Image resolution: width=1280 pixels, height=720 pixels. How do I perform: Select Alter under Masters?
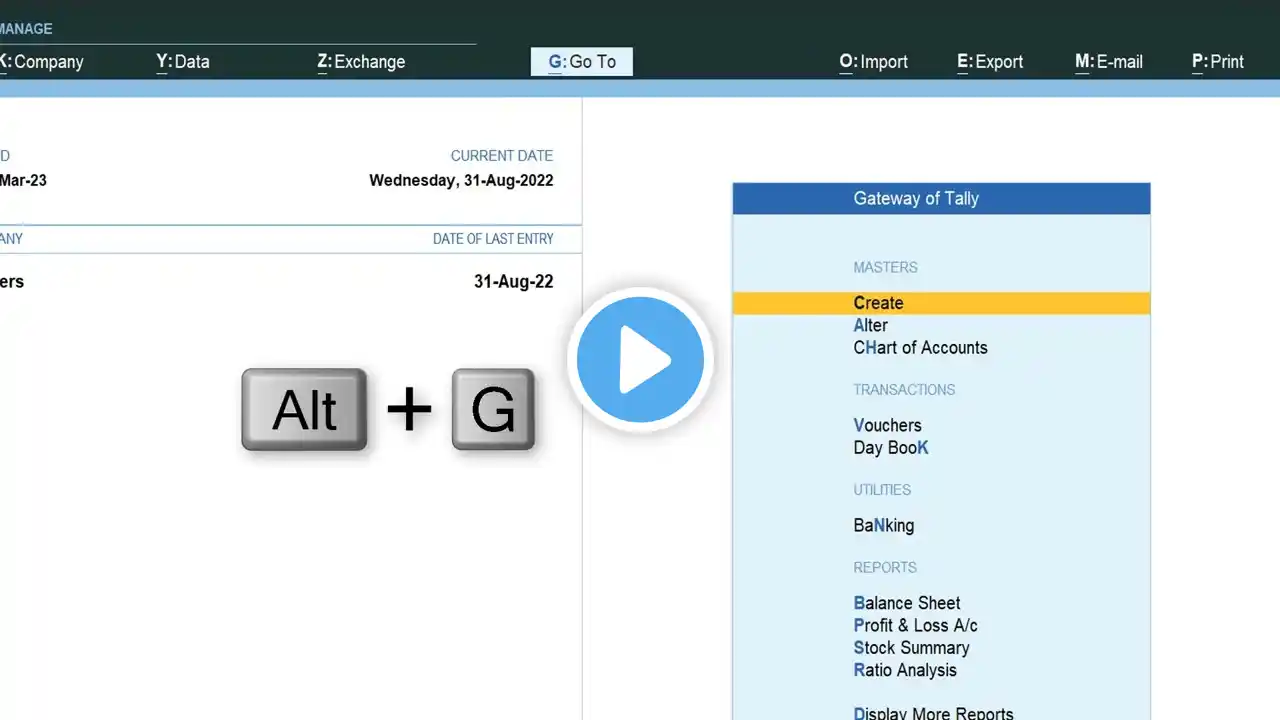pos(870,325)
